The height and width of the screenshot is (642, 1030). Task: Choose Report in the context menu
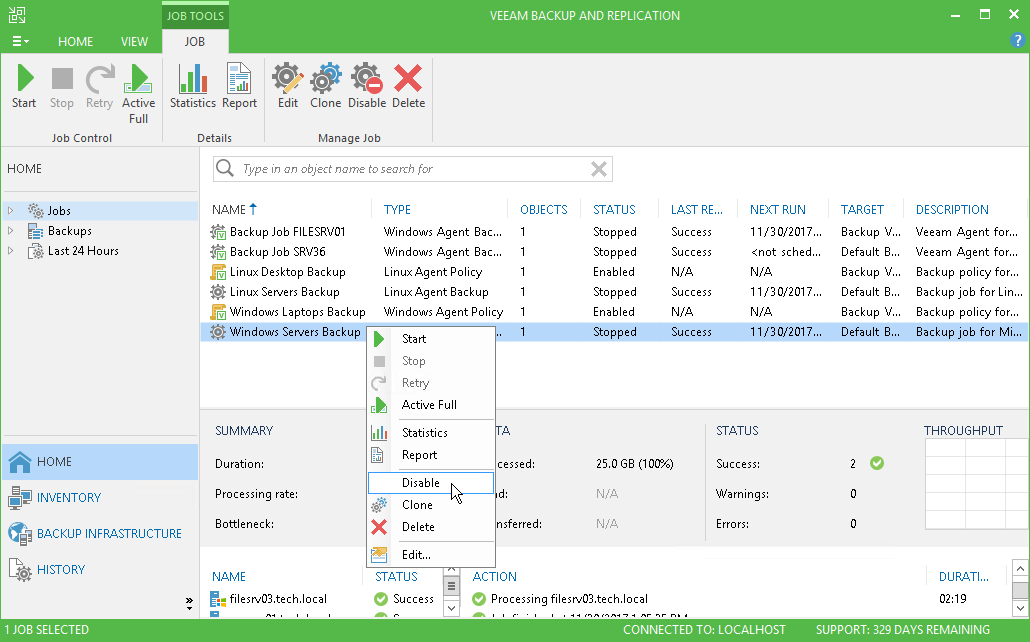pyautogui.click(x=431, y=455)
